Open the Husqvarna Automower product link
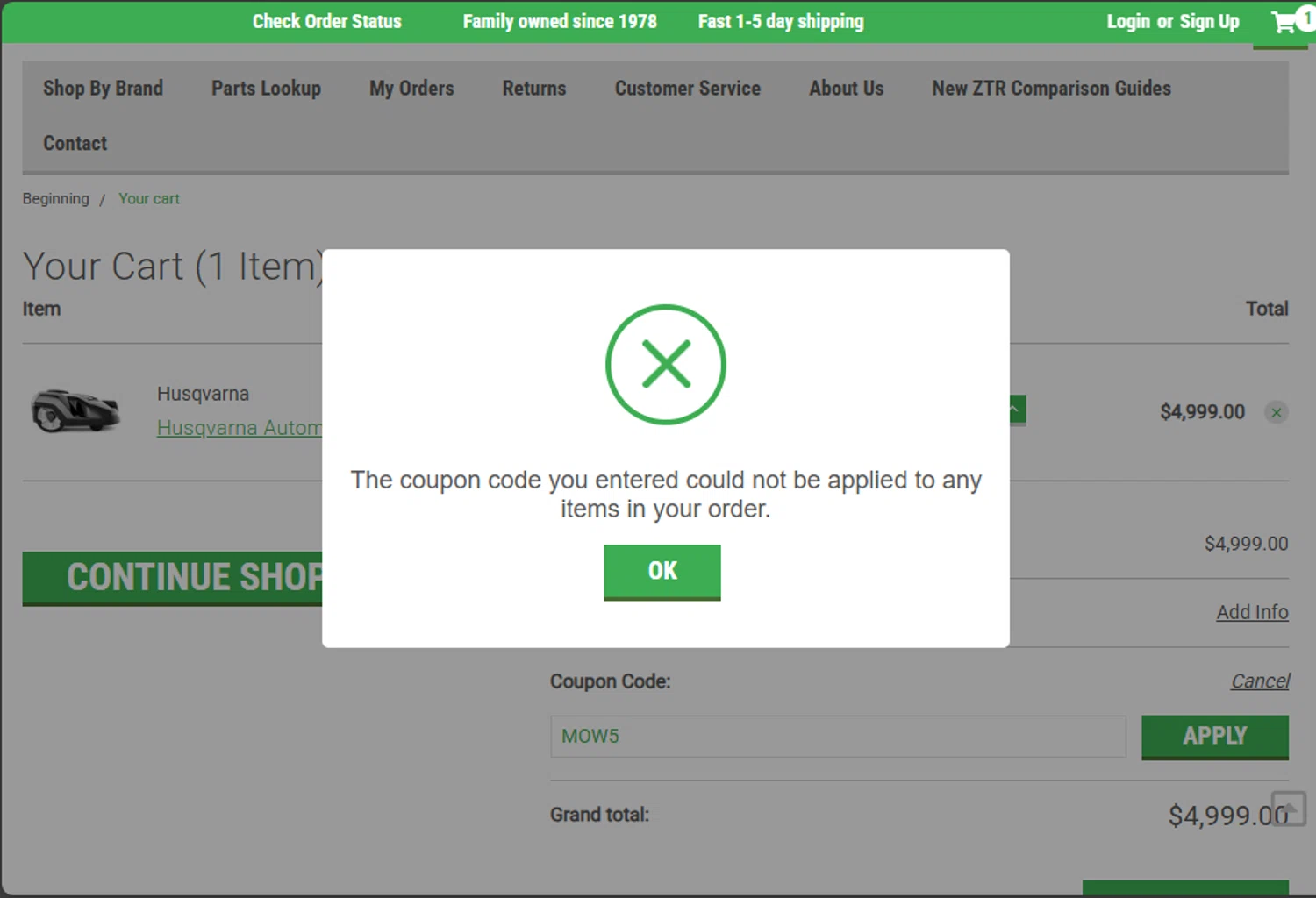The image size is (1316, 898). (x=239, y=428)
